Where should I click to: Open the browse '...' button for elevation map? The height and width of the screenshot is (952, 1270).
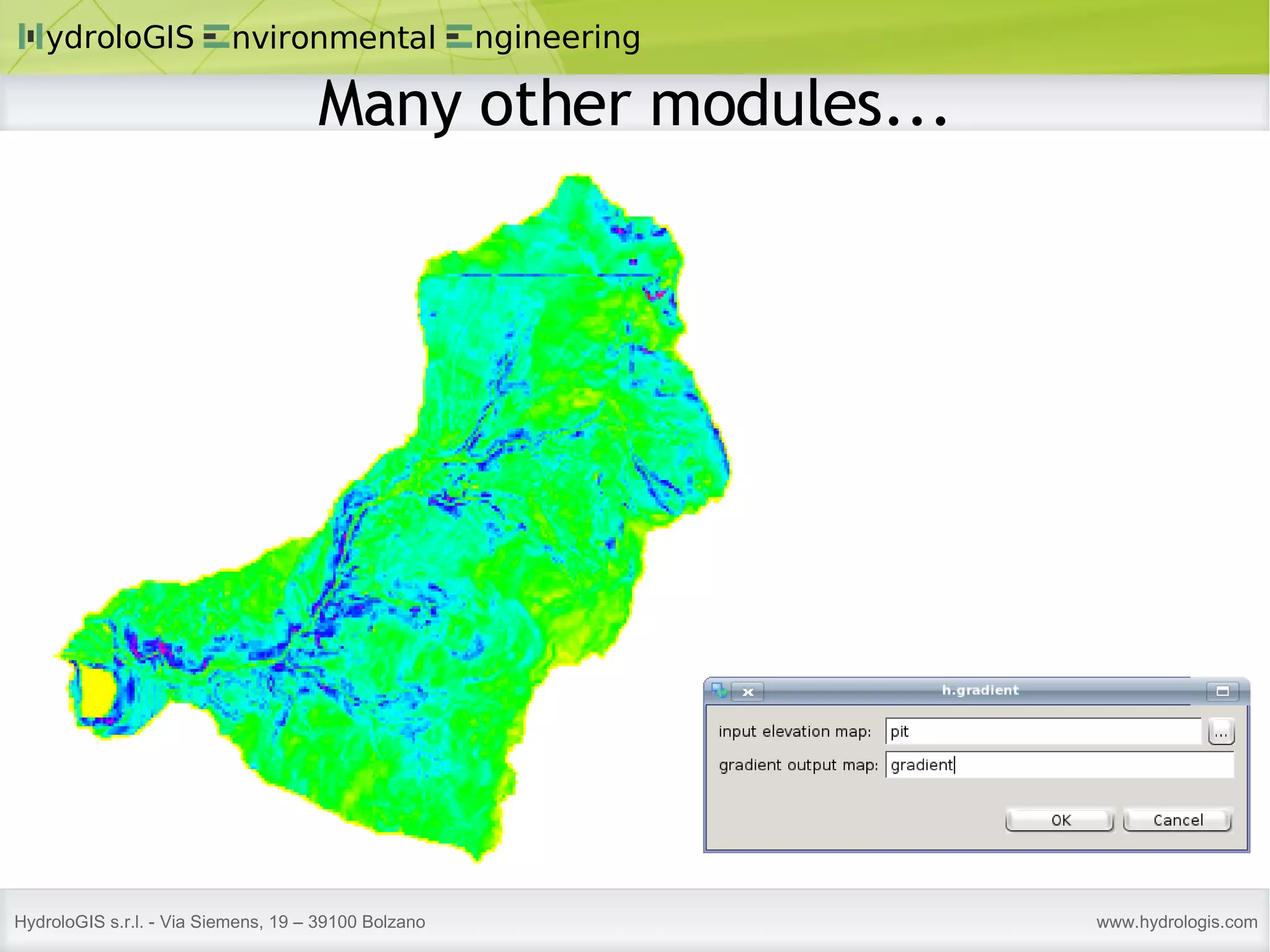tap(1221, 732)
